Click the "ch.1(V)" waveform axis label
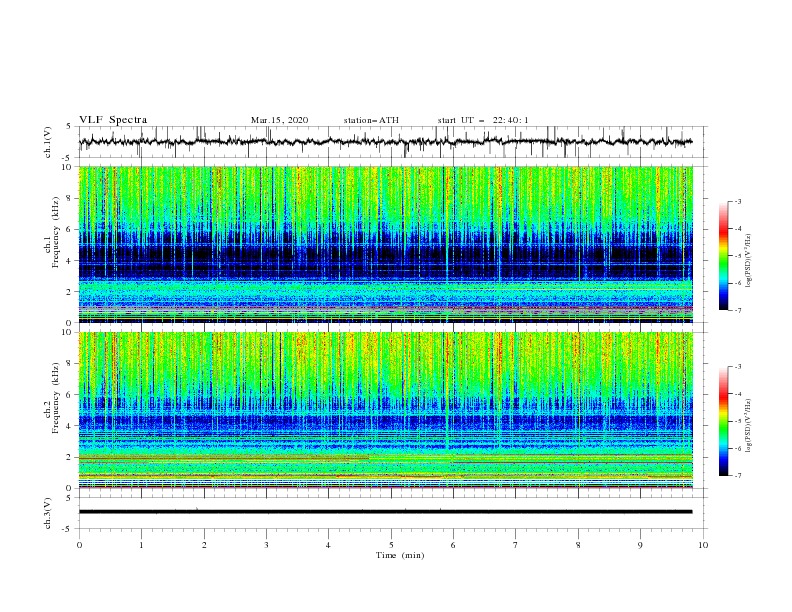 48,142
